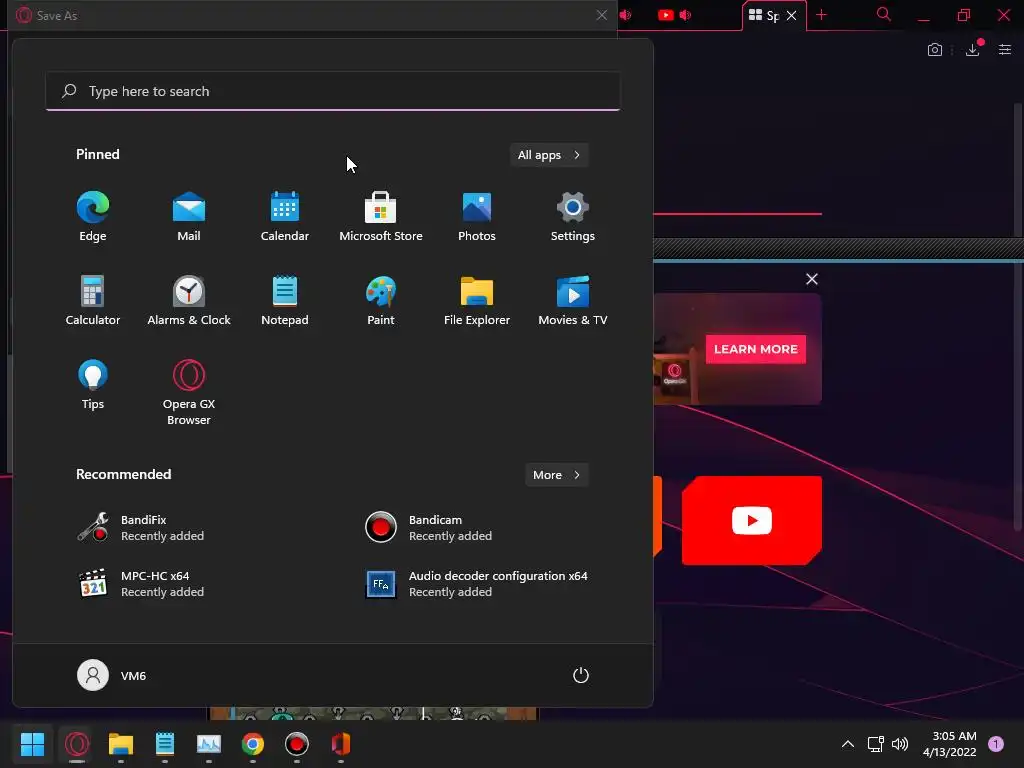The width and height of the screenshot is (1024, 768).
Task: Close the Speed Dial tab
Action: tap(792, 15)
